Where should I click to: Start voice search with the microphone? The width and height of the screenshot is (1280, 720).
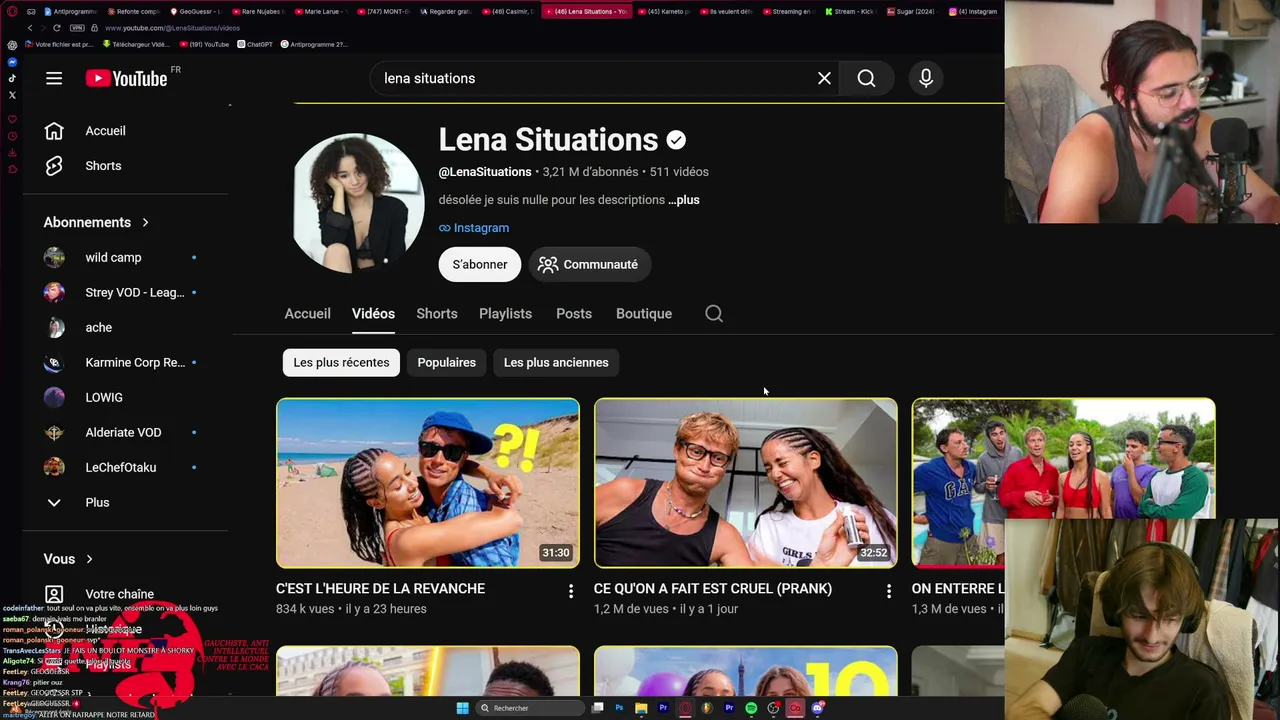pos(926,78)
